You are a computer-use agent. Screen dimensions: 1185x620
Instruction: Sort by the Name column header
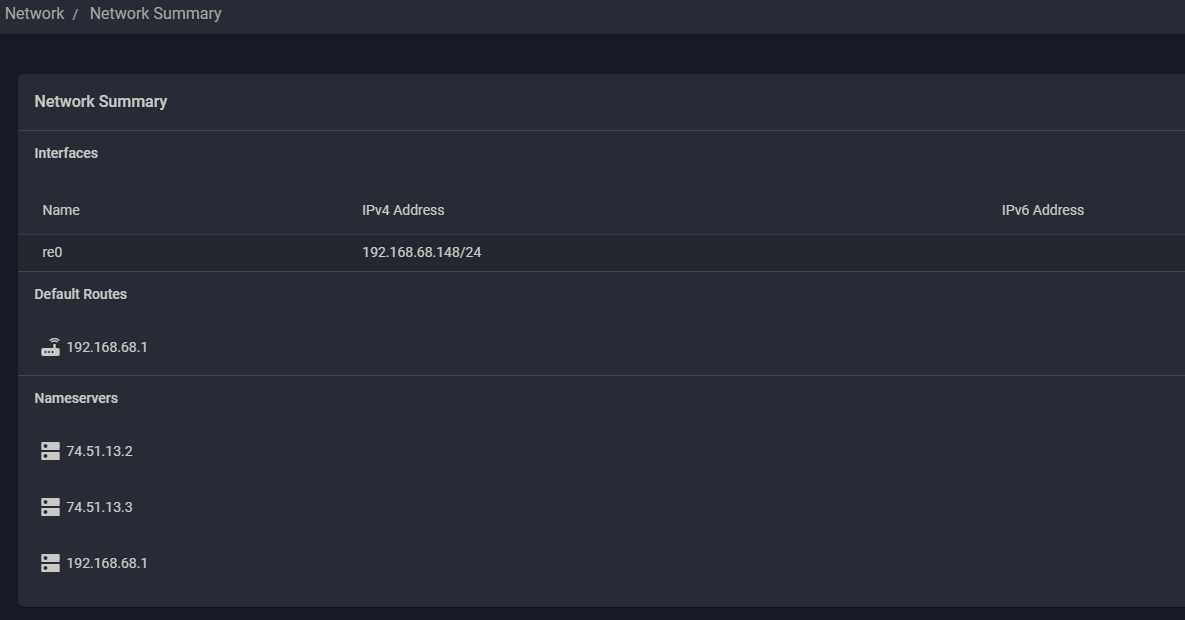tap(61, 210)
